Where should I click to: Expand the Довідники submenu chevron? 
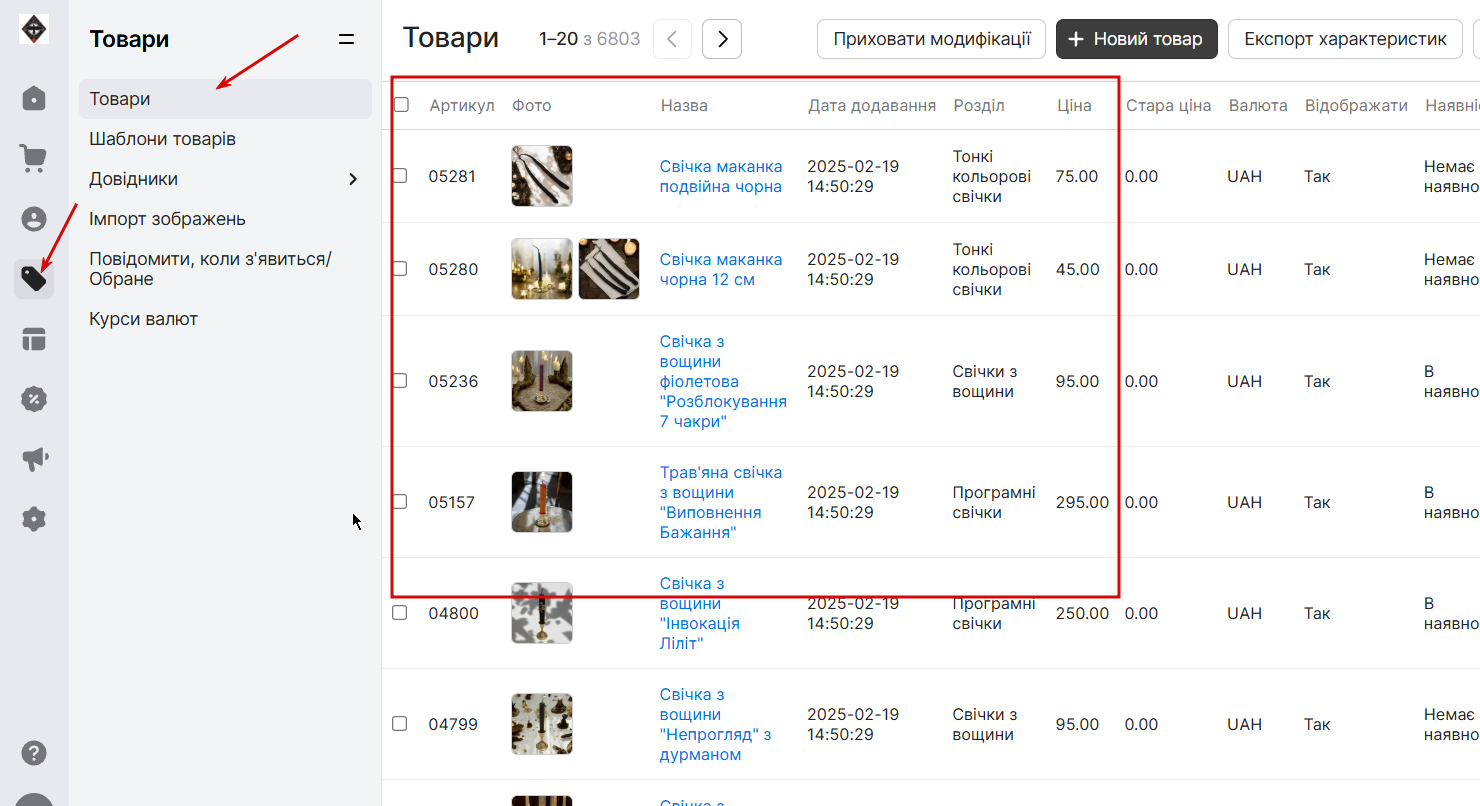coord(352,179)
